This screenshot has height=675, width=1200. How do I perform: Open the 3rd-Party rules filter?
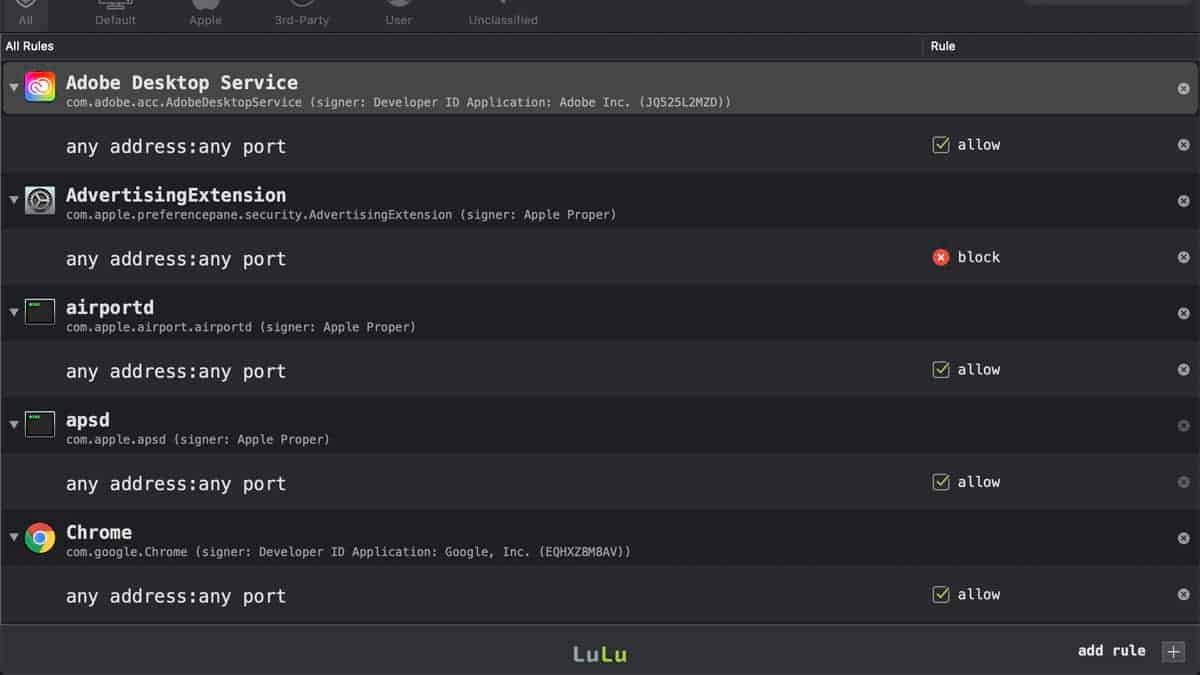point(301,12)
